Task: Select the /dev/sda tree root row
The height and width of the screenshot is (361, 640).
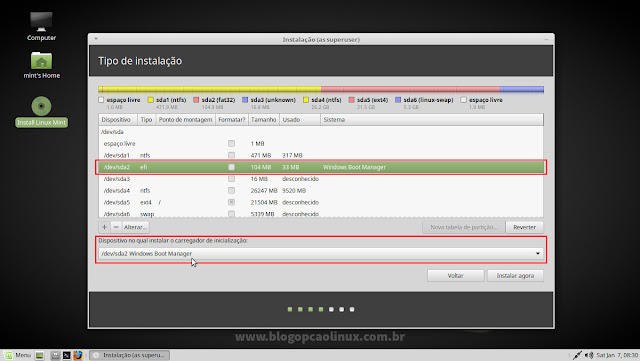Action: 321,132
